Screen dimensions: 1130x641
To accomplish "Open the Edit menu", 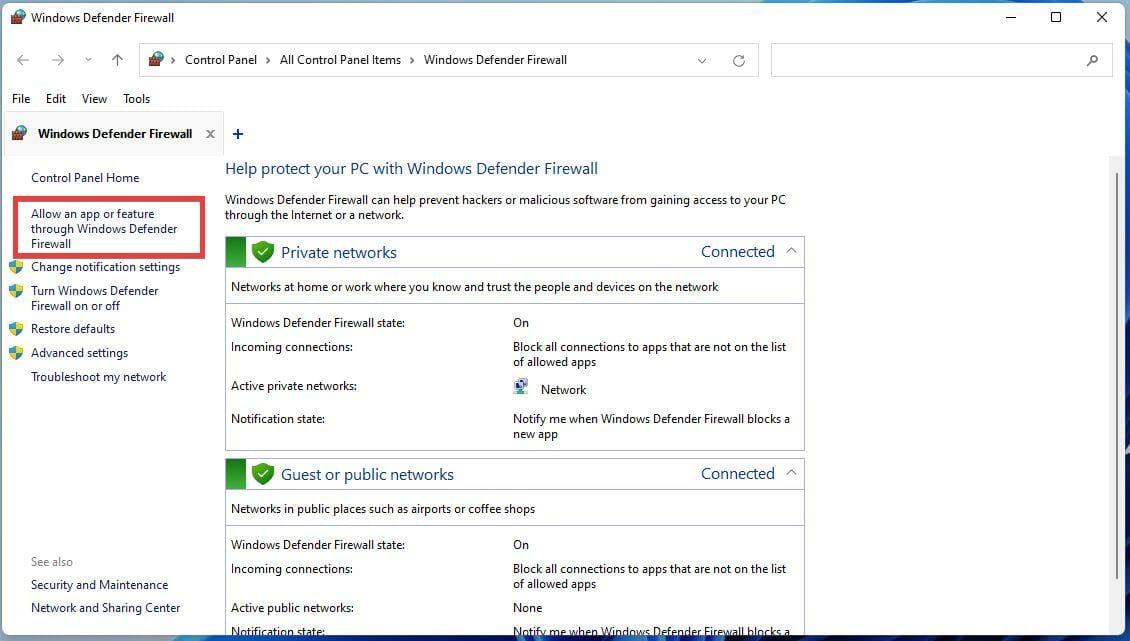I will click(55, 99).
